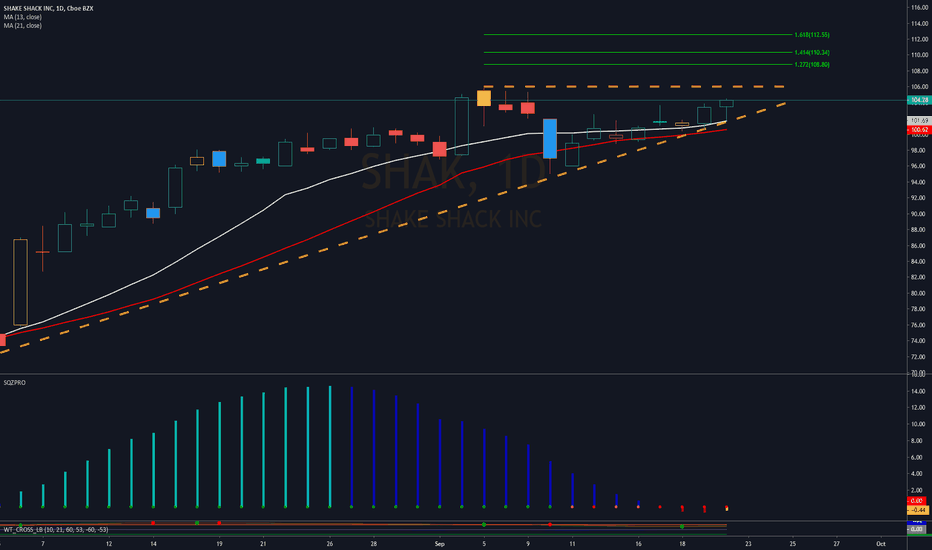The image size is (932, 550).
Task: Click the 12.00 SQZPRO axis label
Action: [920, 408]
